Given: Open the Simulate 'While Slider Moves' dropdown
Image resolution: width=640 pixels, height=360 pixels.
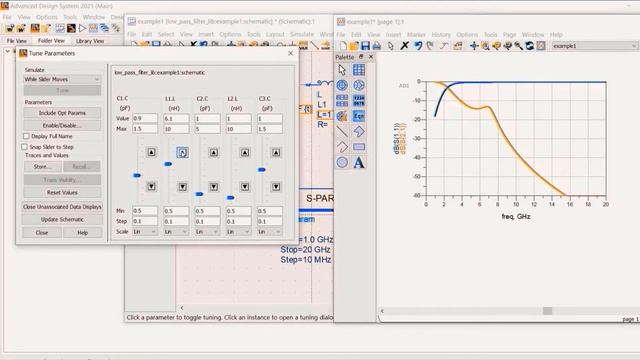Looking at the screenshot, I should [x=62, y=79].
